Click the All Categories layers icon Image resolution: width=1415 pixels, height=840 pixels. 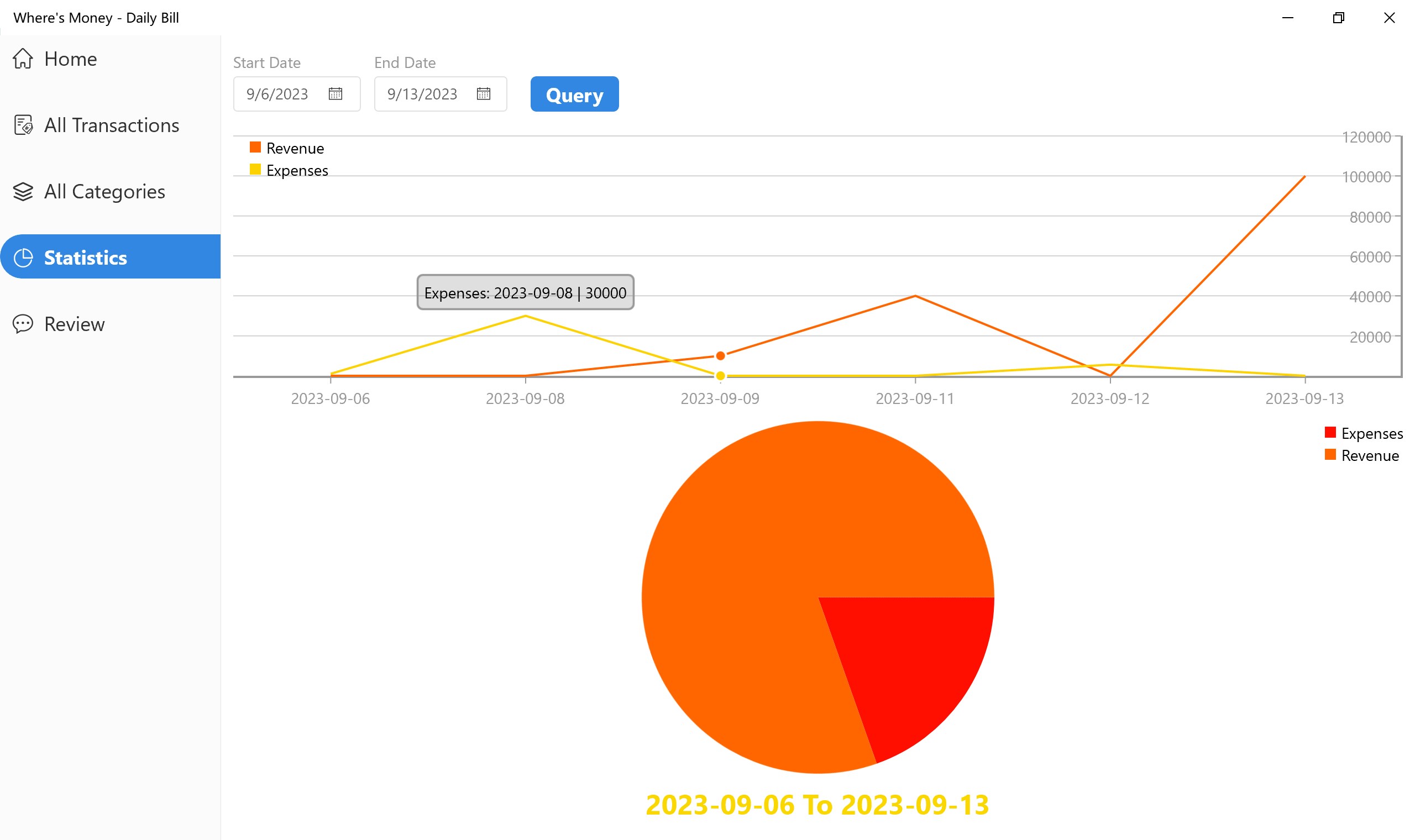(23, 192)
